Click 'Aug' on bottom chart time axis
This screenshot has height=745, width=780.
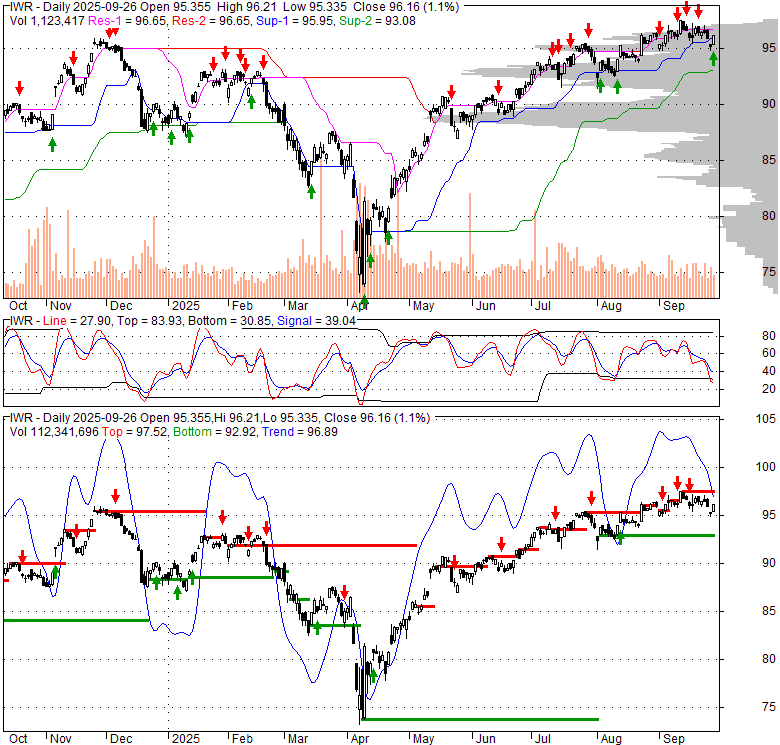click(611, 738)
